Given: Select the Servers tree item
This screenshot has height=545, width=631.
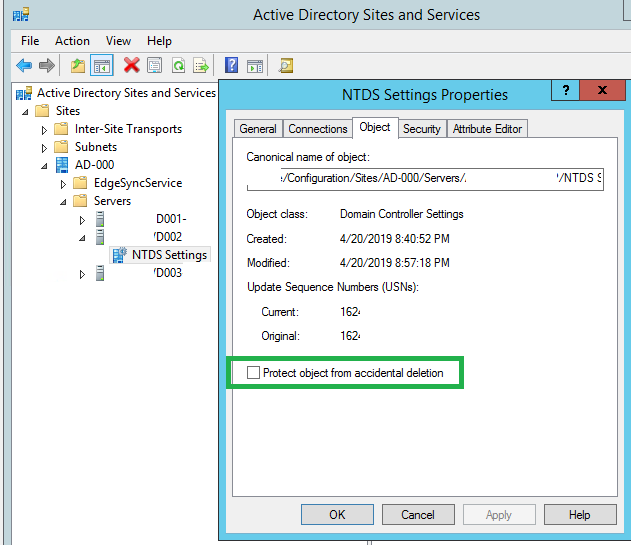Looking at the screenshot, I should point(112,201).
